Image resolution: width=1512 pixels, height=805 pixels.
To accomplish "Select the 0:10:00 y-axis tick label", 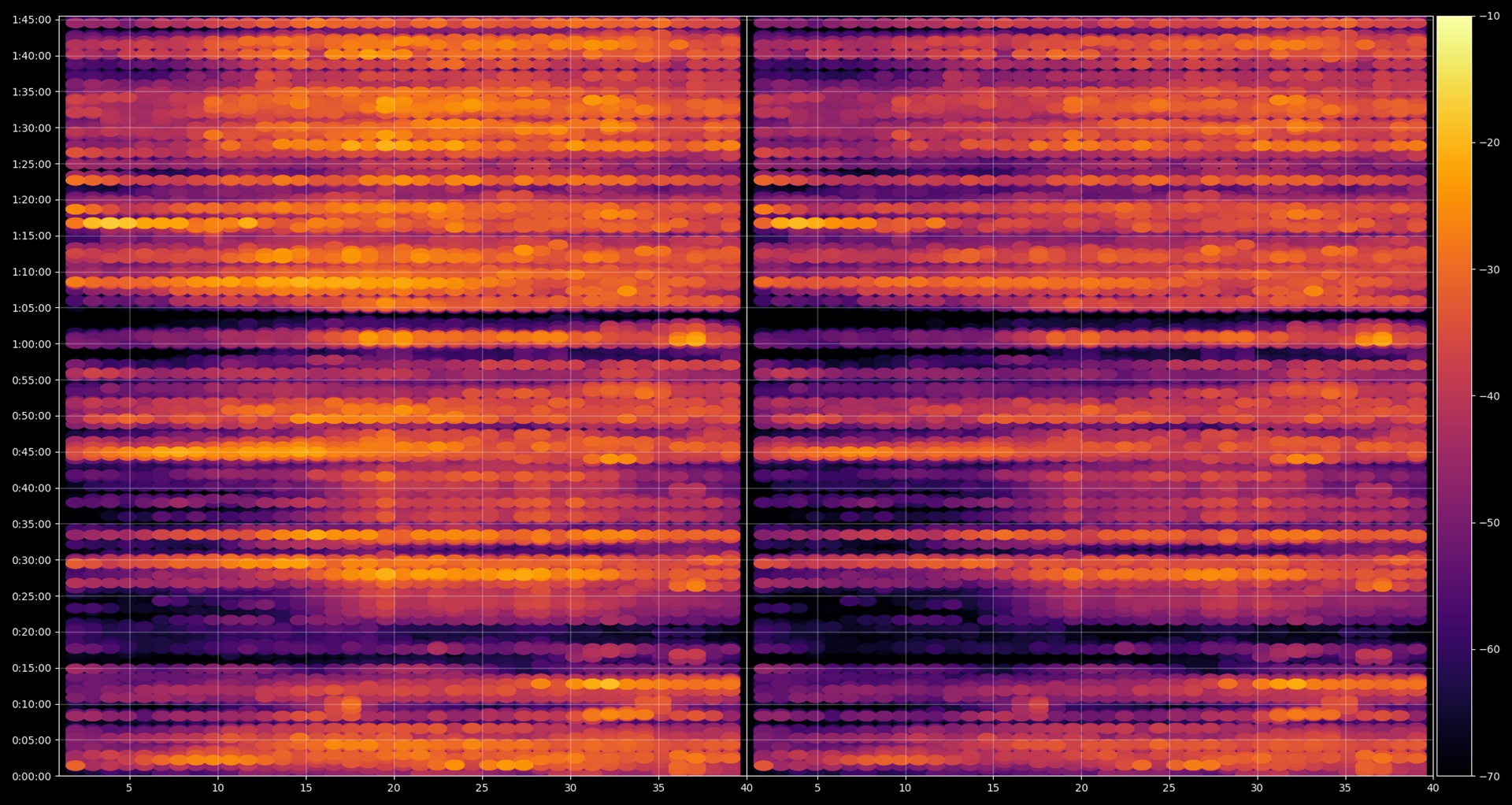I will (31, 704).
